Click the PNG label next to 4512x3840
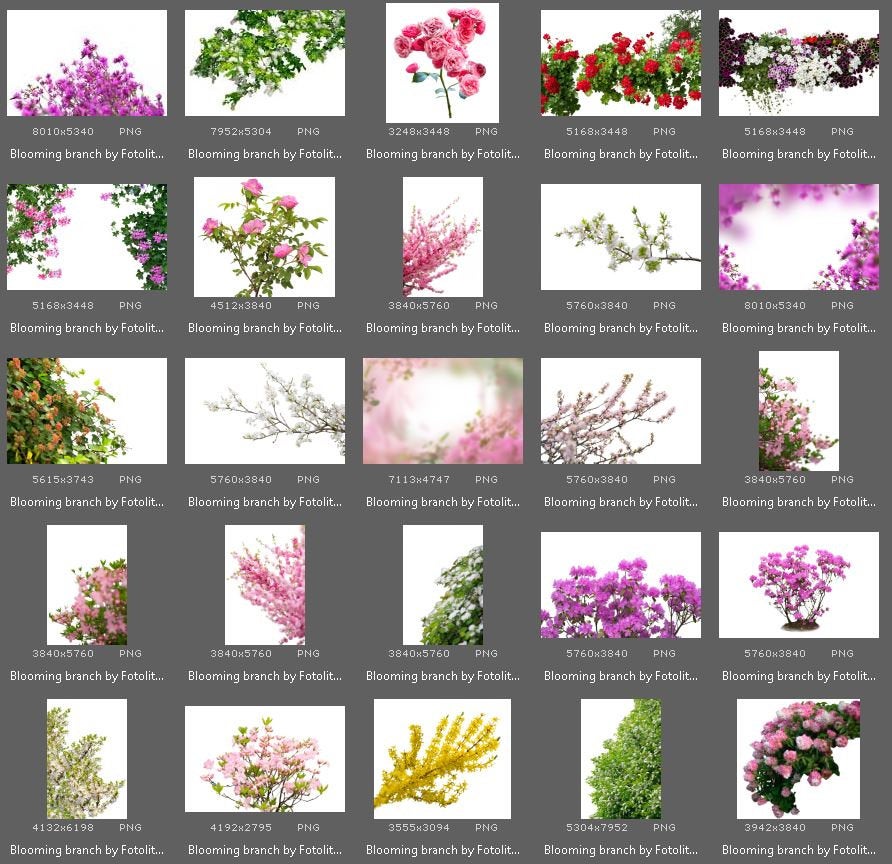Screen dimensions: 892x864 (x=308, y=305)
